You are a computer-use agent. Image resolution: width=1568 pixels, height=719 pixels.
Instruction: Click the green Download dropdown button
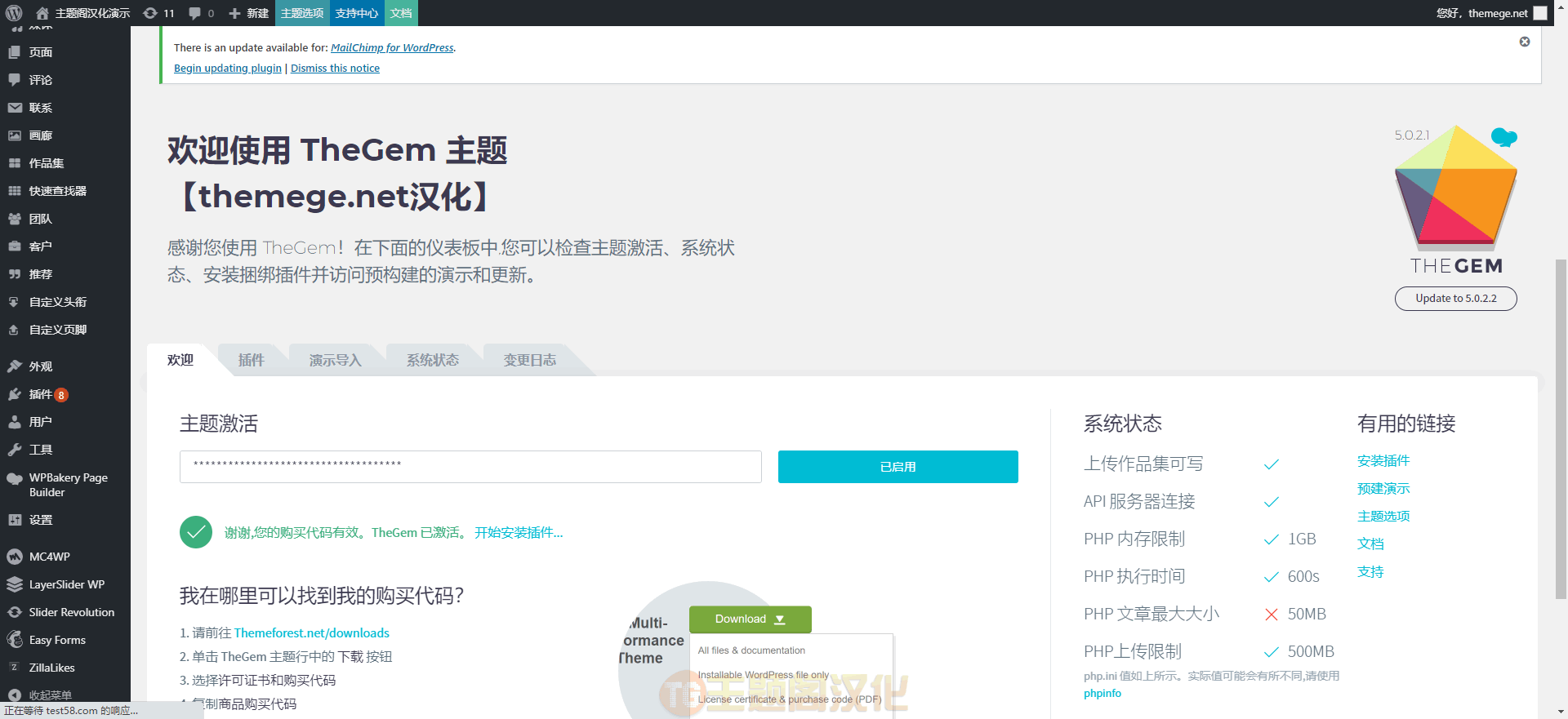pyautogui.click(x=751, y=619)
